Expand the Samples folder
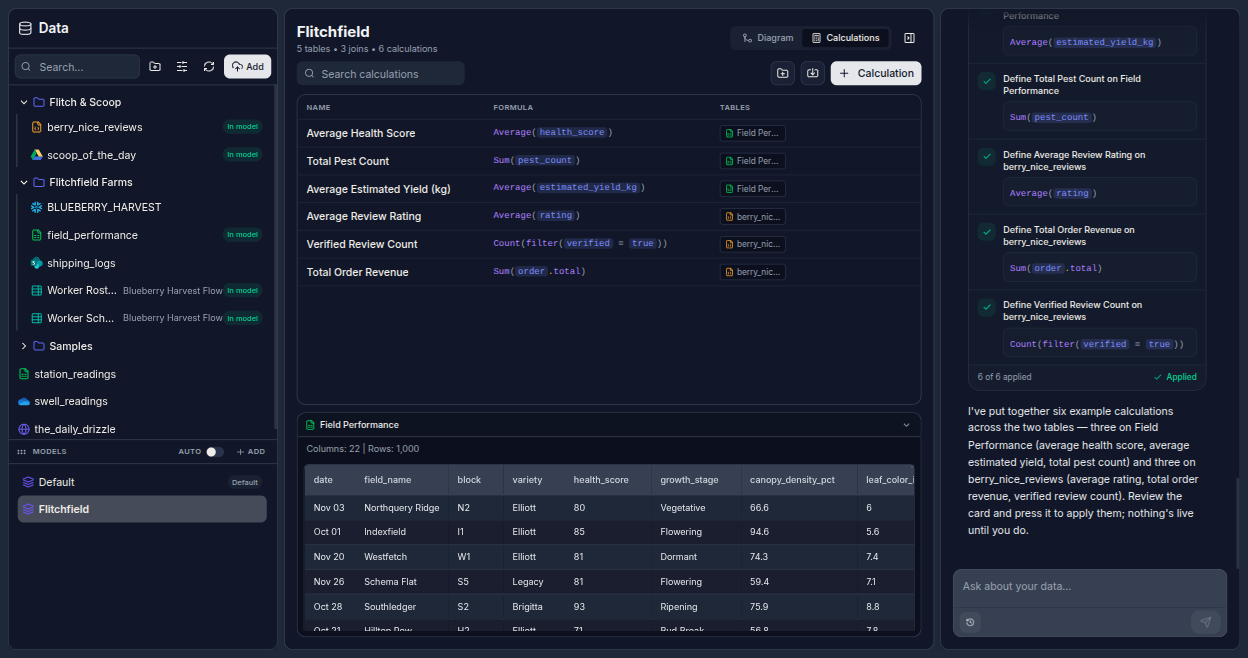The image size is (1248, 658). click(x=24, y=346)
